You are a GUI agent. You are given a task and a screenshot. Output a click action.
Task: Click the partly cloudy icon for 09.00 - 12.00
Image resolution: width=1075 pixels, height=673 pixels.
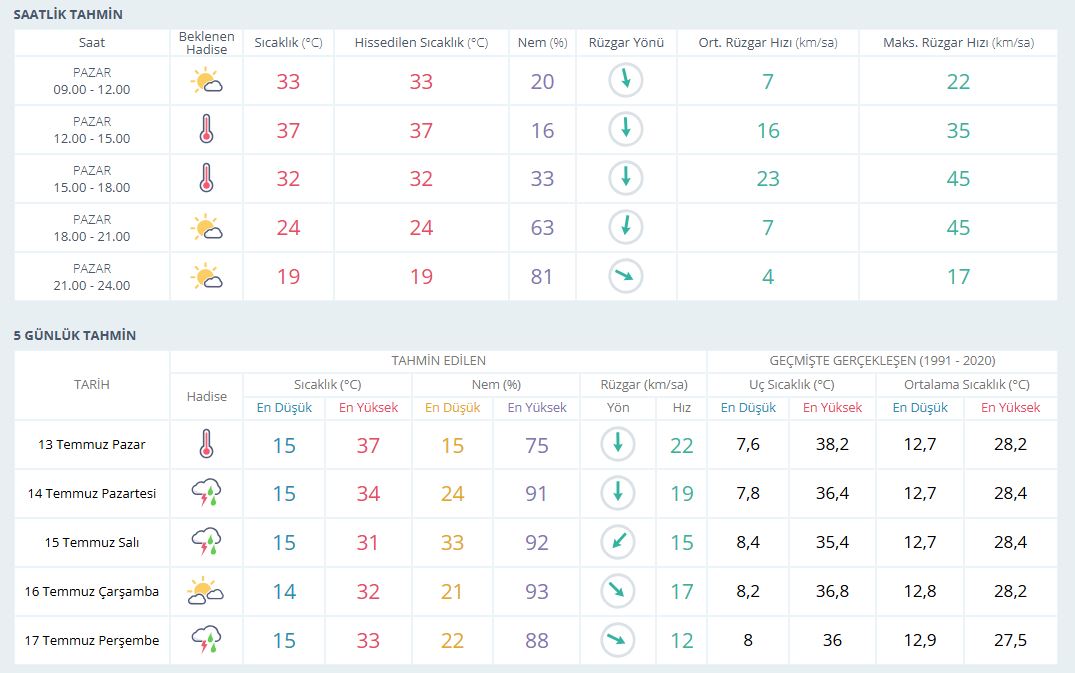[x=207, y=81]
